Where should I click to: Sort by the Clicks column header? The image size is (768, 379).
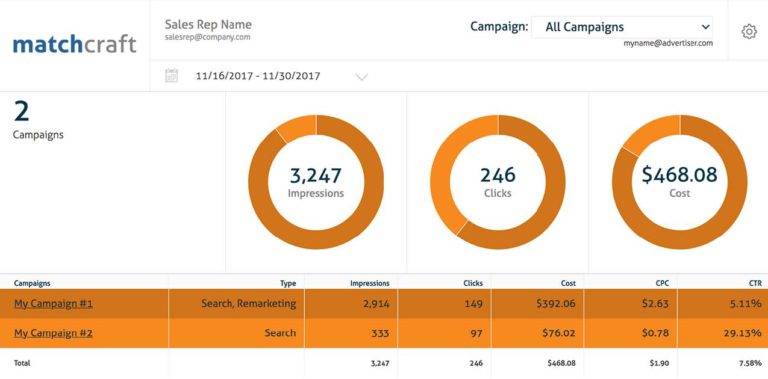[473, 283]
